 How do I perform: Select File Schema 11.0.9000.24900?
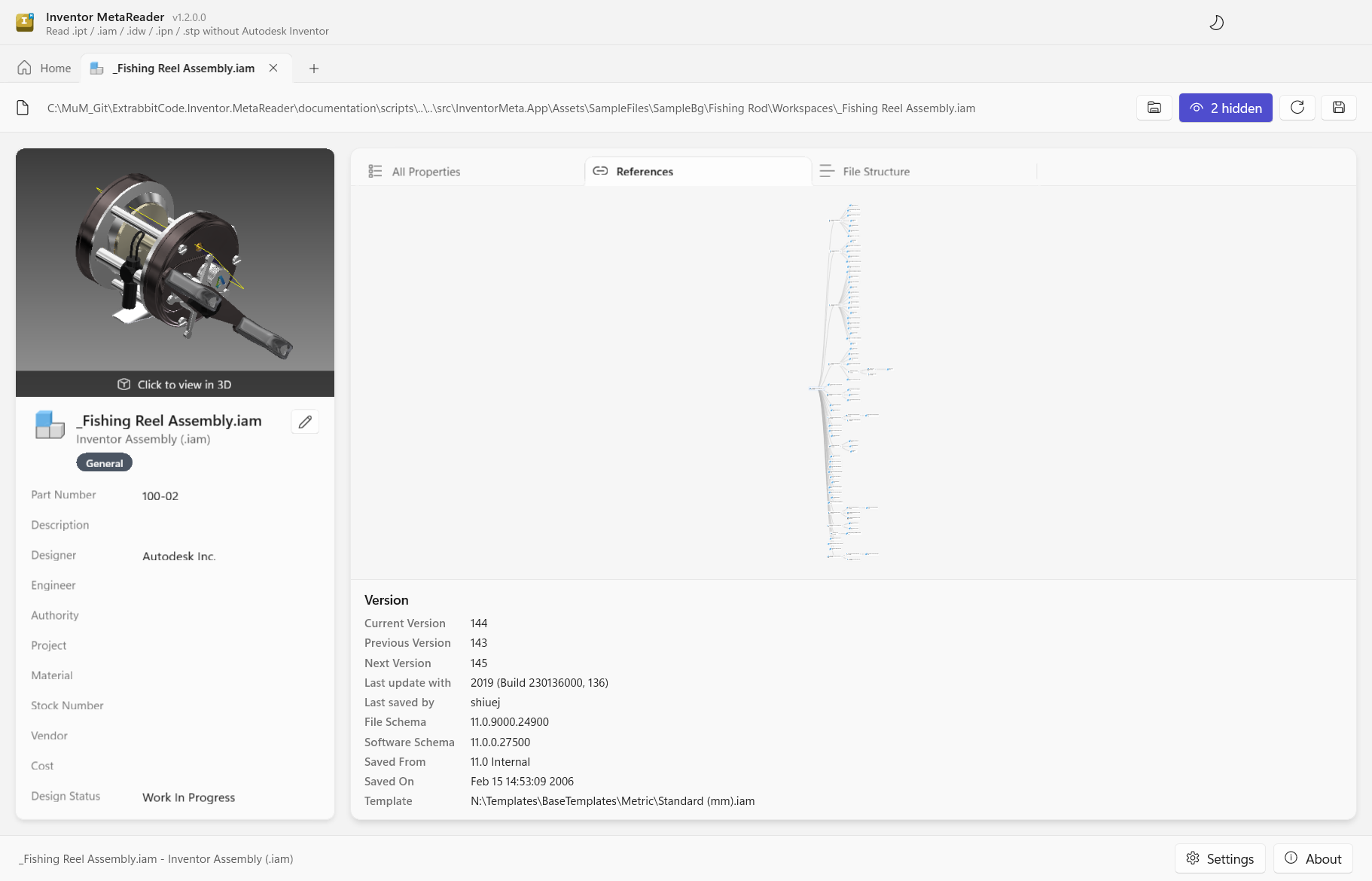click(510, 722)
